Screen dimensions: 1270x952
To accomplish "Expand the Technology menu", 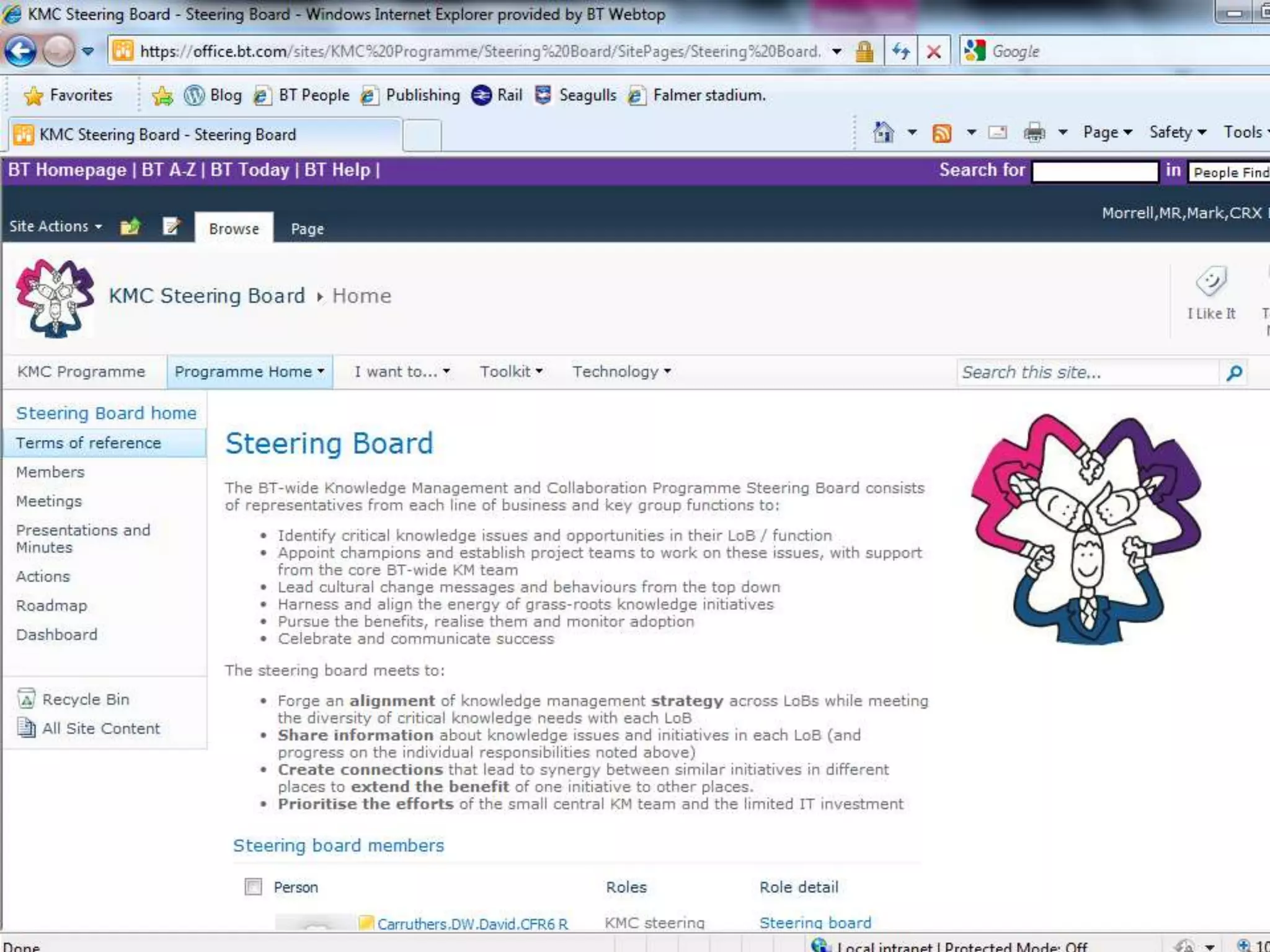I will (x=621, y=372).
